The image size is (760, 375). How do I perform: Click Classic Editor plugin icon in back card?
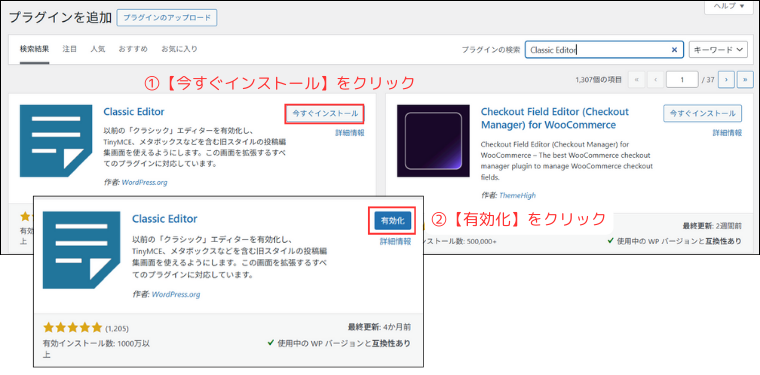[x=56, y=141]
